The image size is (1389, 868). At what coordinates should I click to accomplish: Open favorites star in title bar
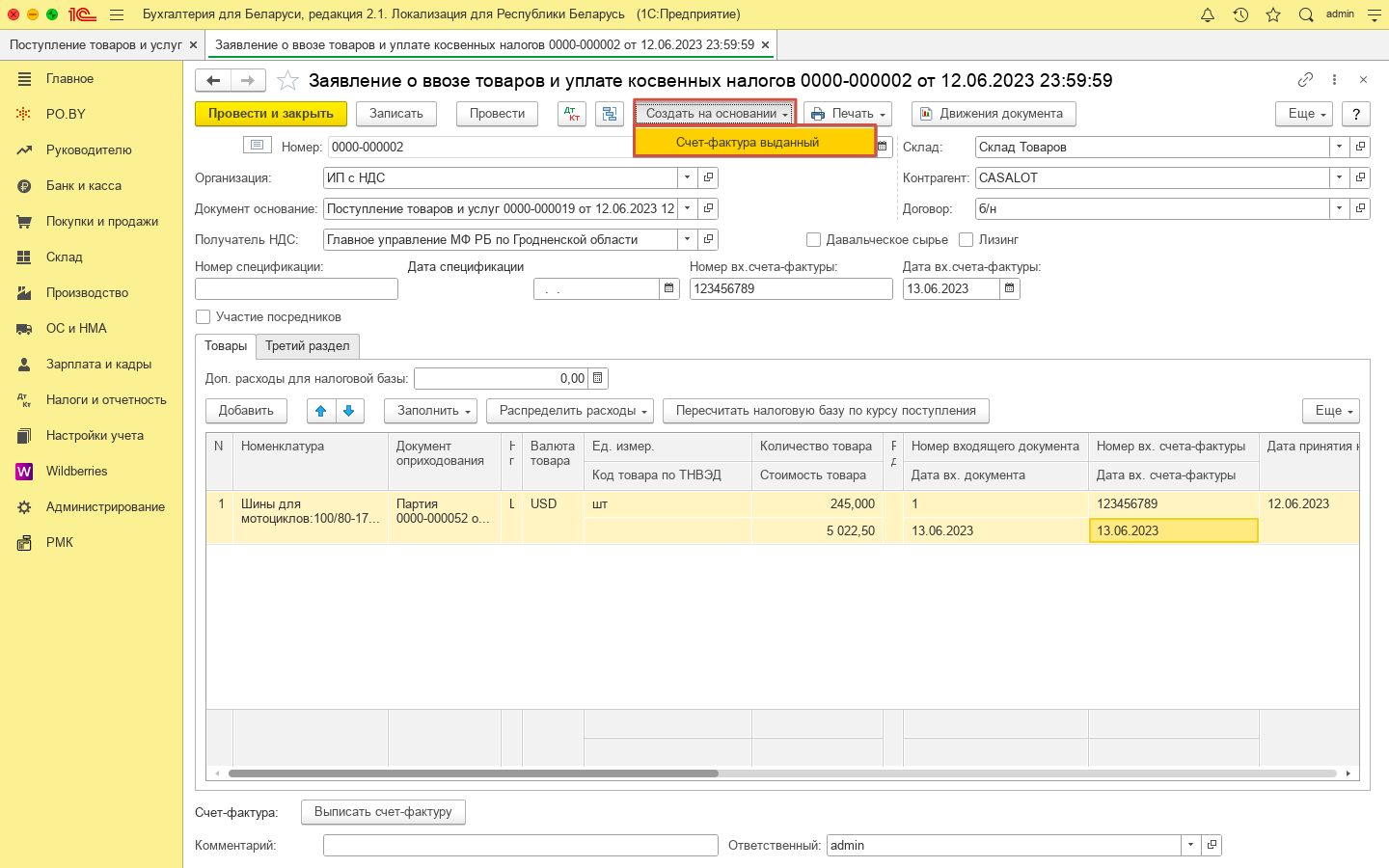1273,14
